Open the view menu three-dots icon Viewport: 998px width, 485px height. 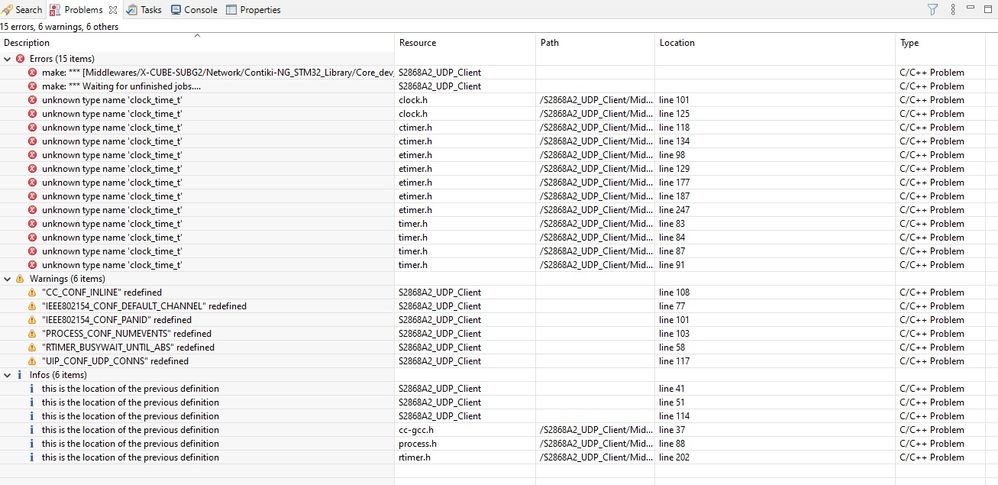[x=953, y=10]
